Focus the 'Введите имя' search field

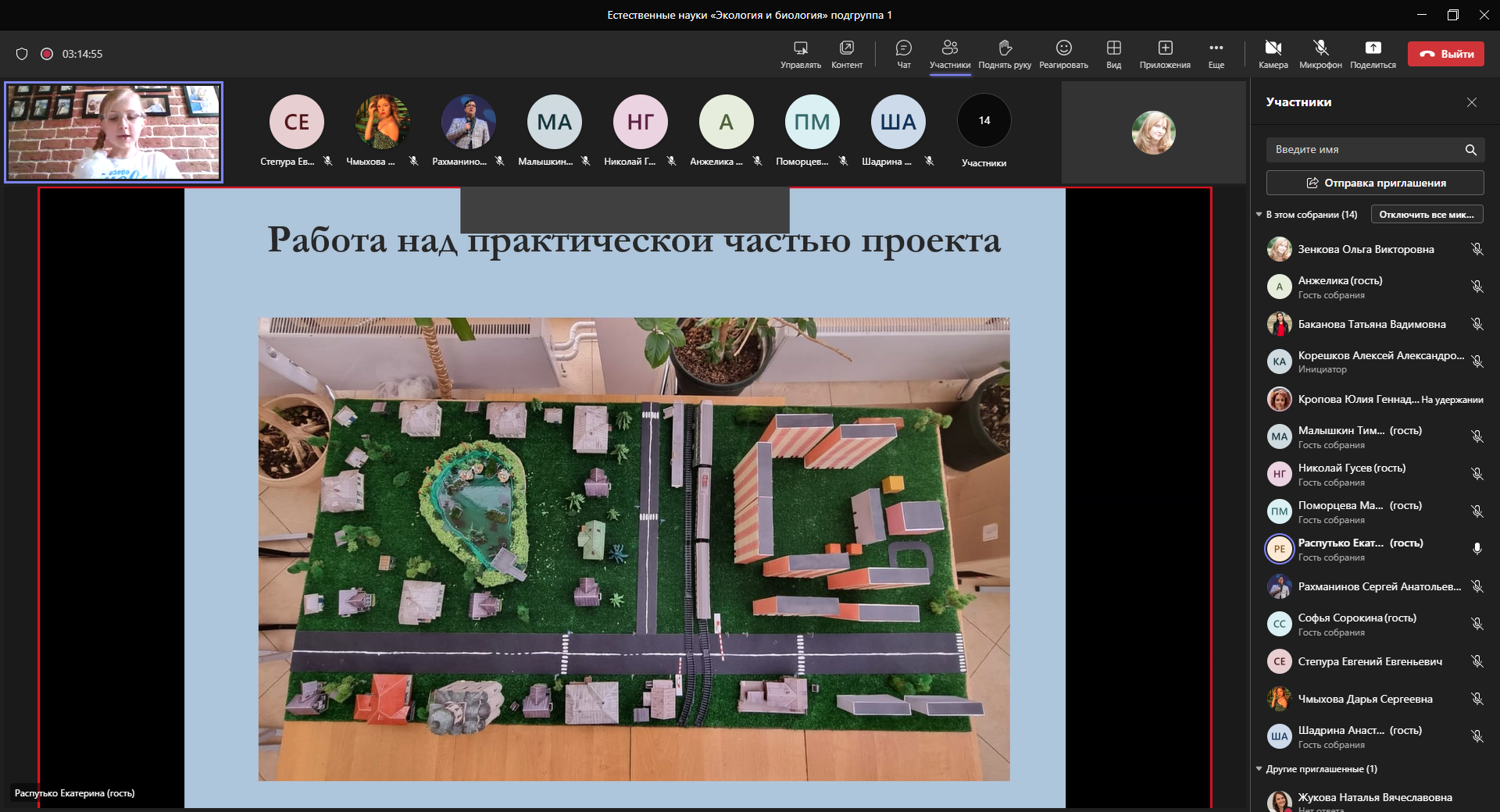tap(1363, 149)
